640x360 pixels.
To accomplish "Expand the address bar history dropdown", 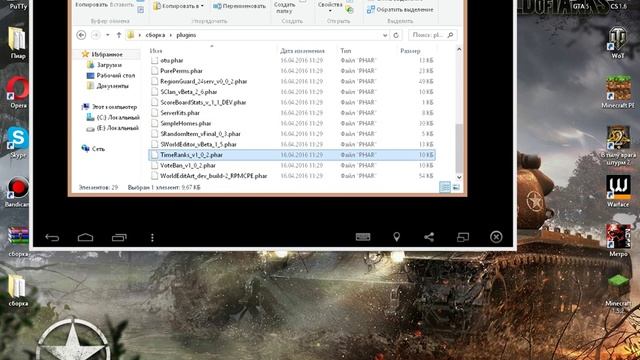I will point(385,36).
